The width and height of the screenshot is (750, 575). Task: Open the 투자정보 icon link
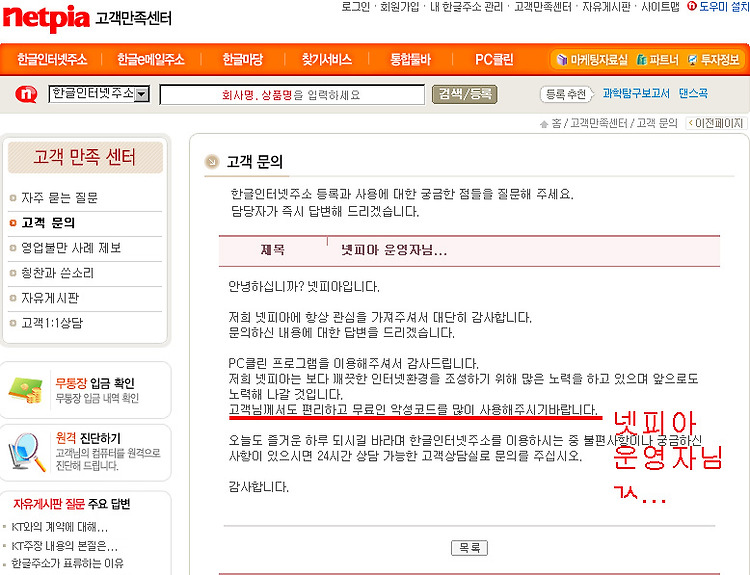[713, 60]
